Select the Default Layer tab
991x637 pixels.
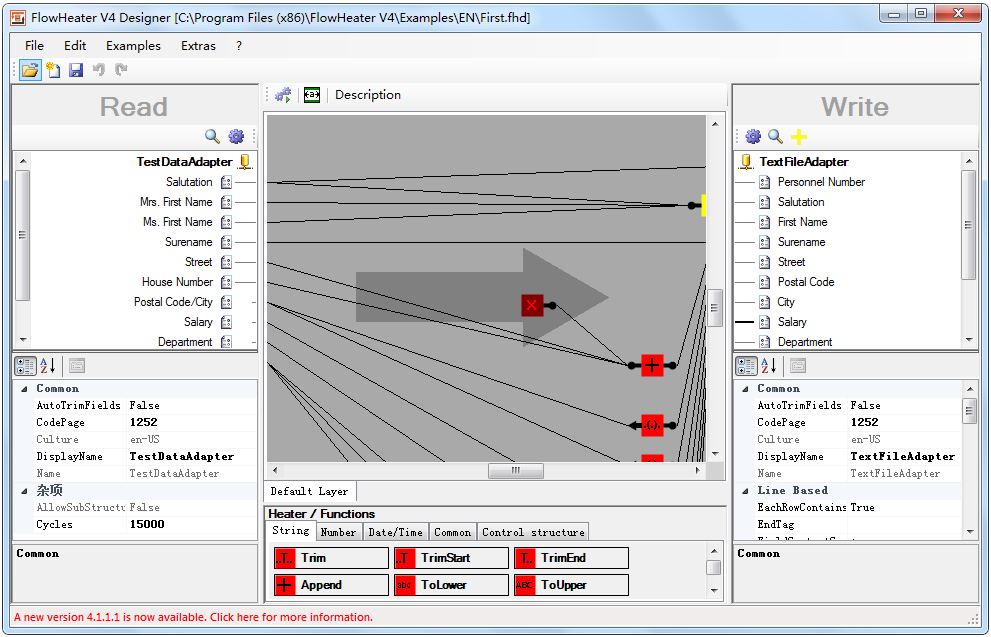click(x=309, y=491)
